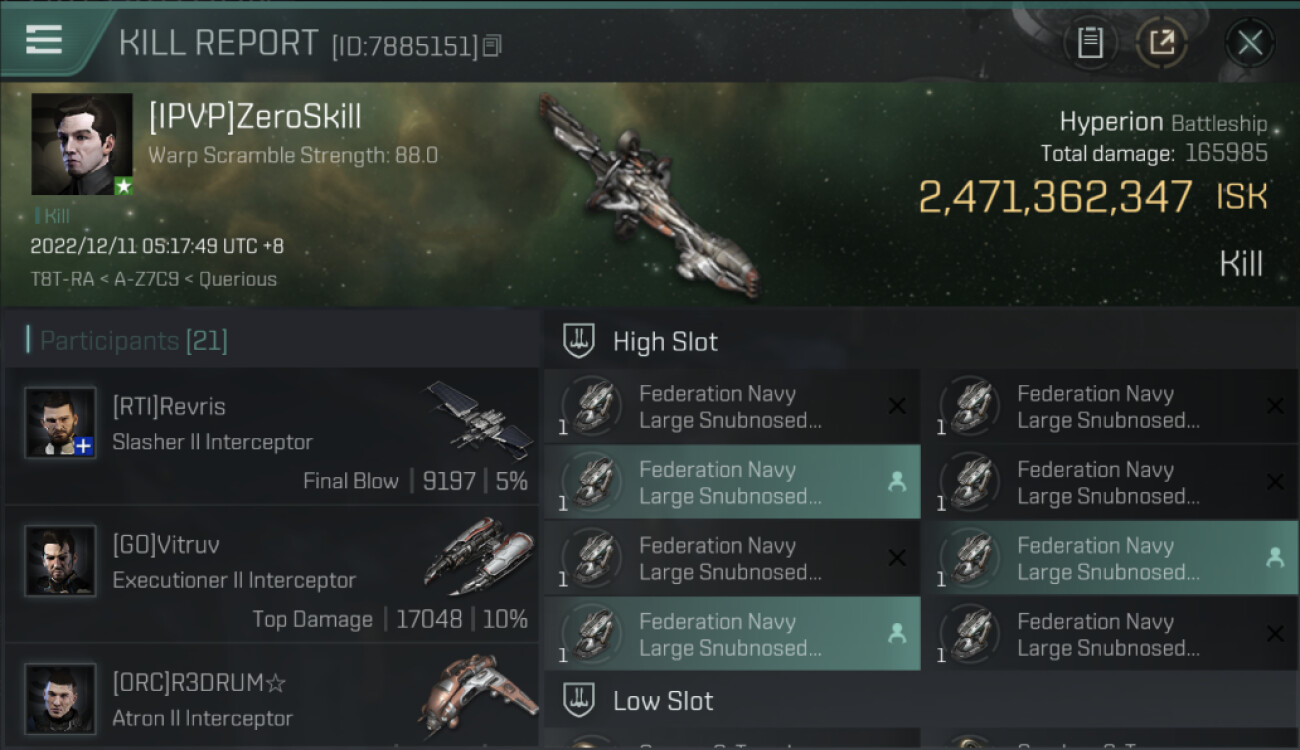Click the Hyperion Battleship name label
The width and height of the screenshot is (1300, 750).
pos(1163,123)
